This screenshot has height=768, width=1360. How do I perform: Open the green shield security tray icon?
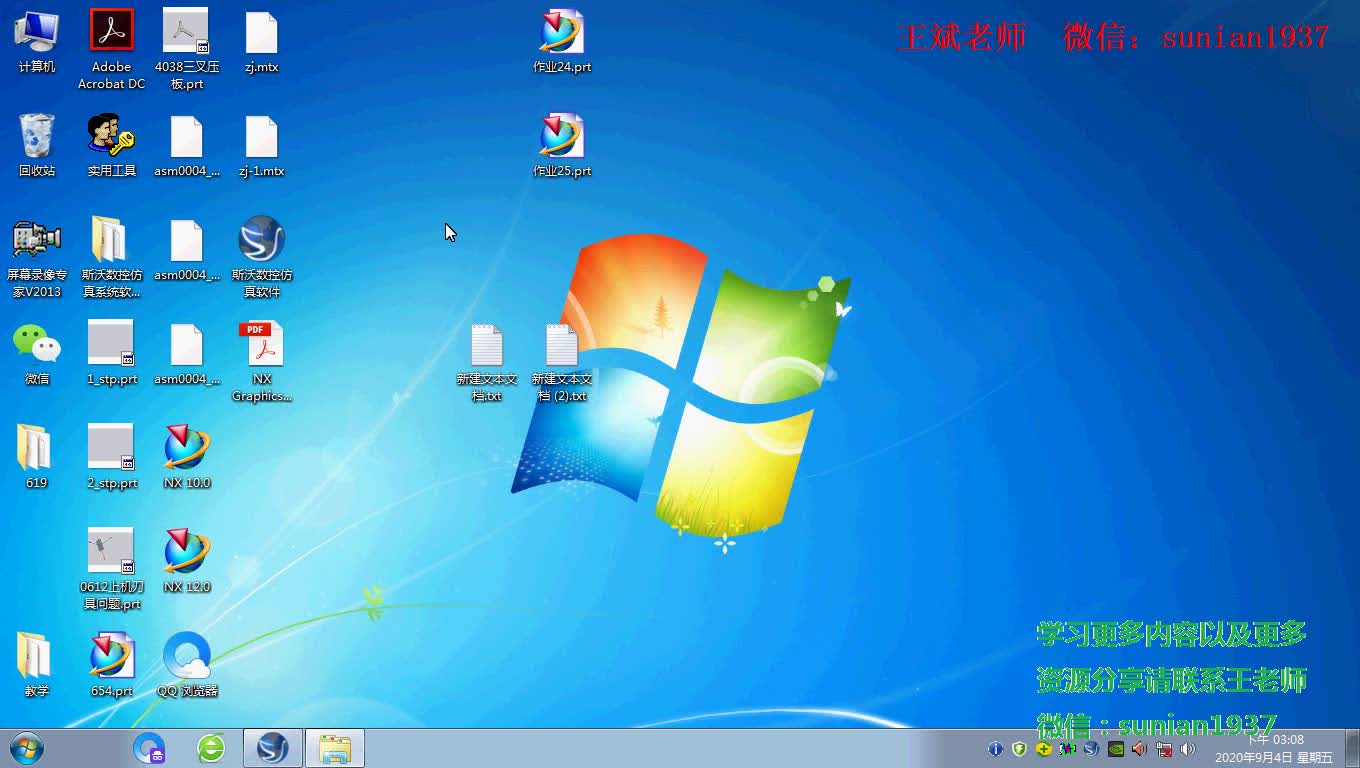(x=1019, y=749)
